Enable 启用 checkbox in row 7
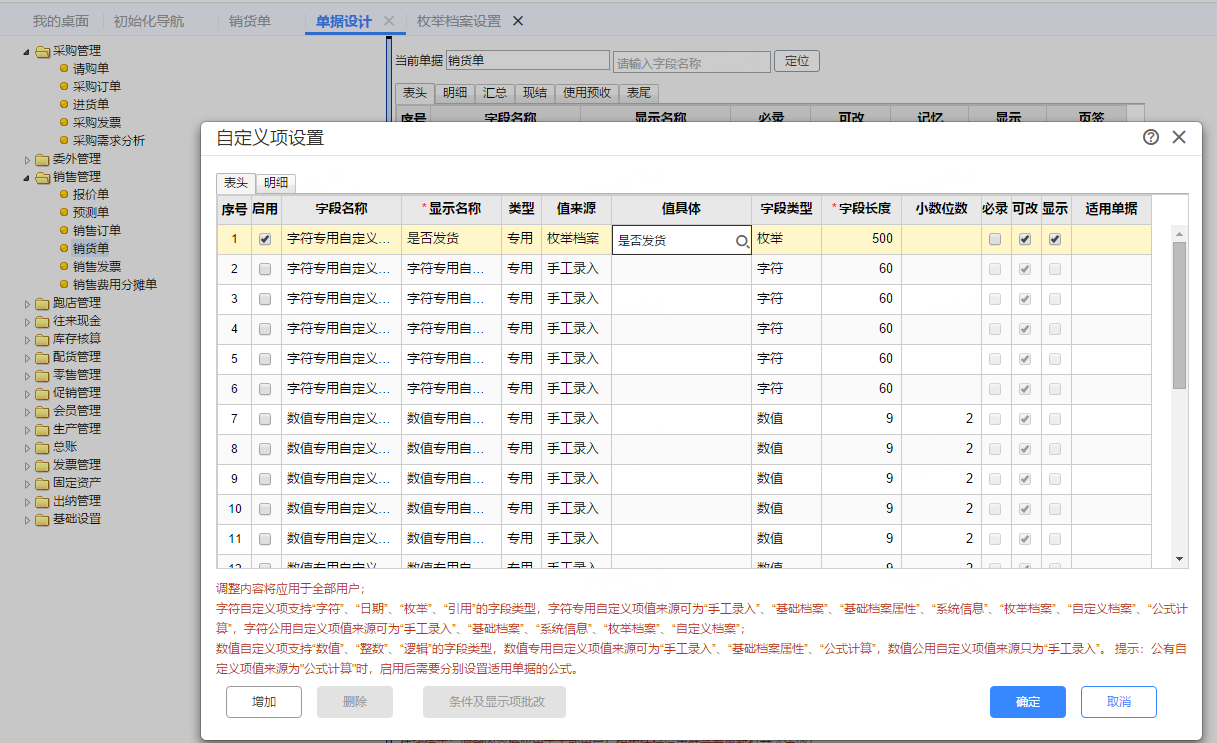This screenshot has width=1217, height=743. tap(265, 420)
